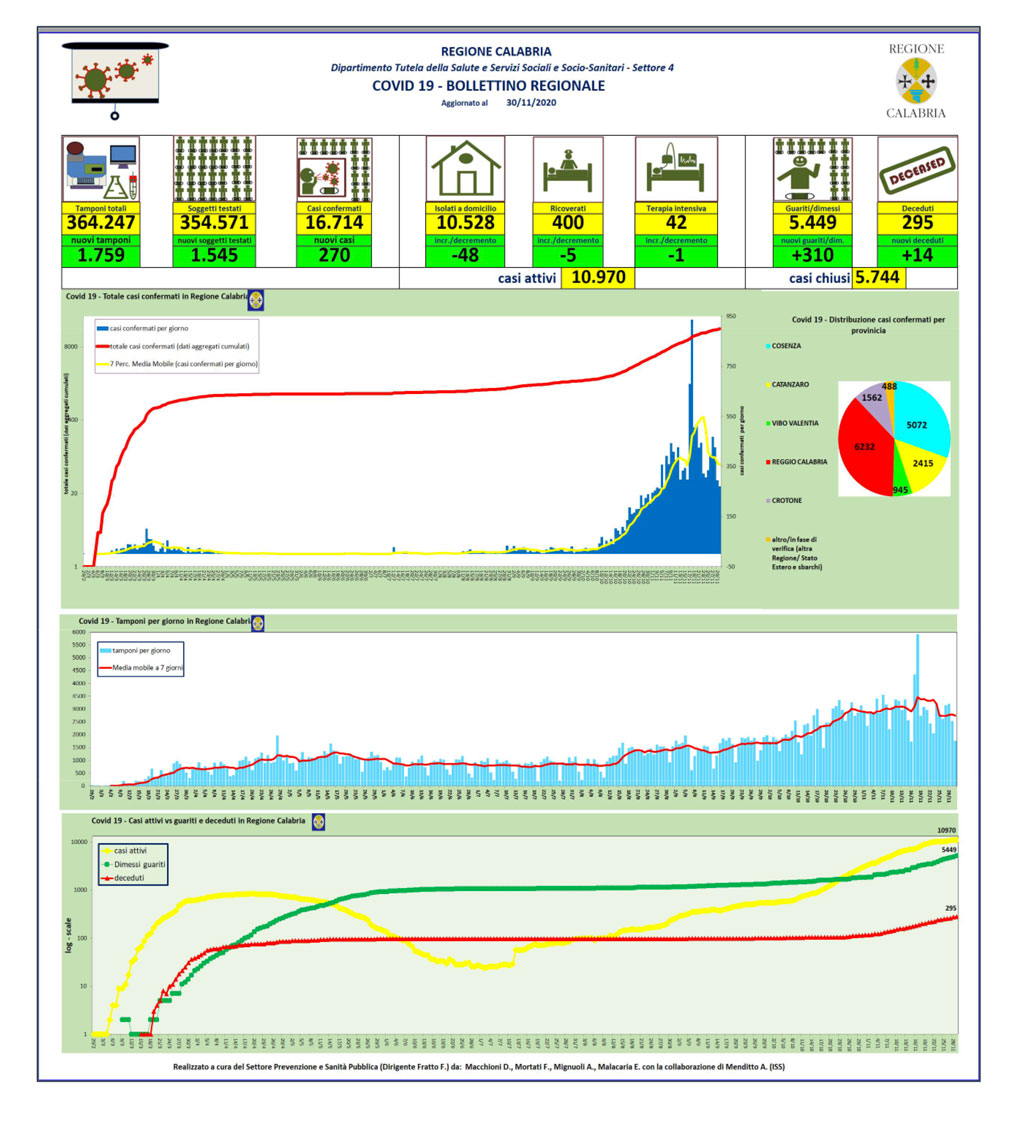This screenshot has width=1024, height=1125.
Task: Select the red 6232 pie slice
Action: pyautogui.click(x=865, y=446)
